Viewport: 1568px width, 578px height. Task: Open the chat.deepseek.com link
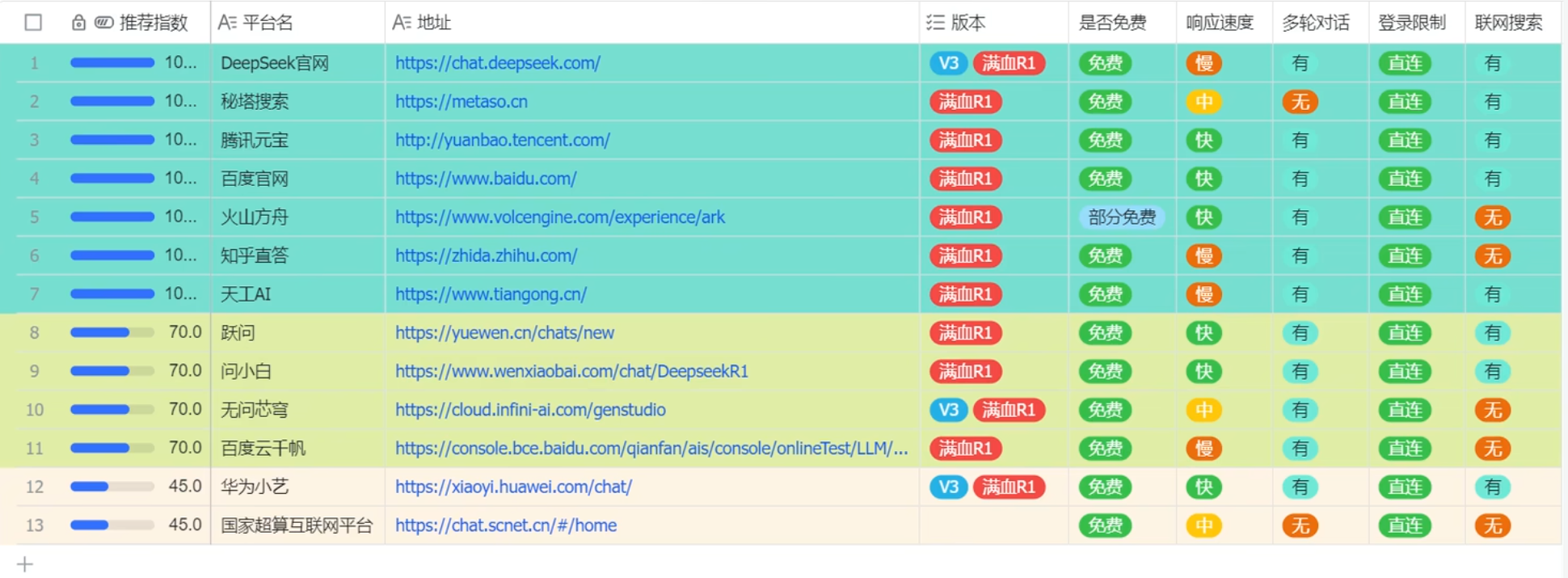(x=498, y=63)
